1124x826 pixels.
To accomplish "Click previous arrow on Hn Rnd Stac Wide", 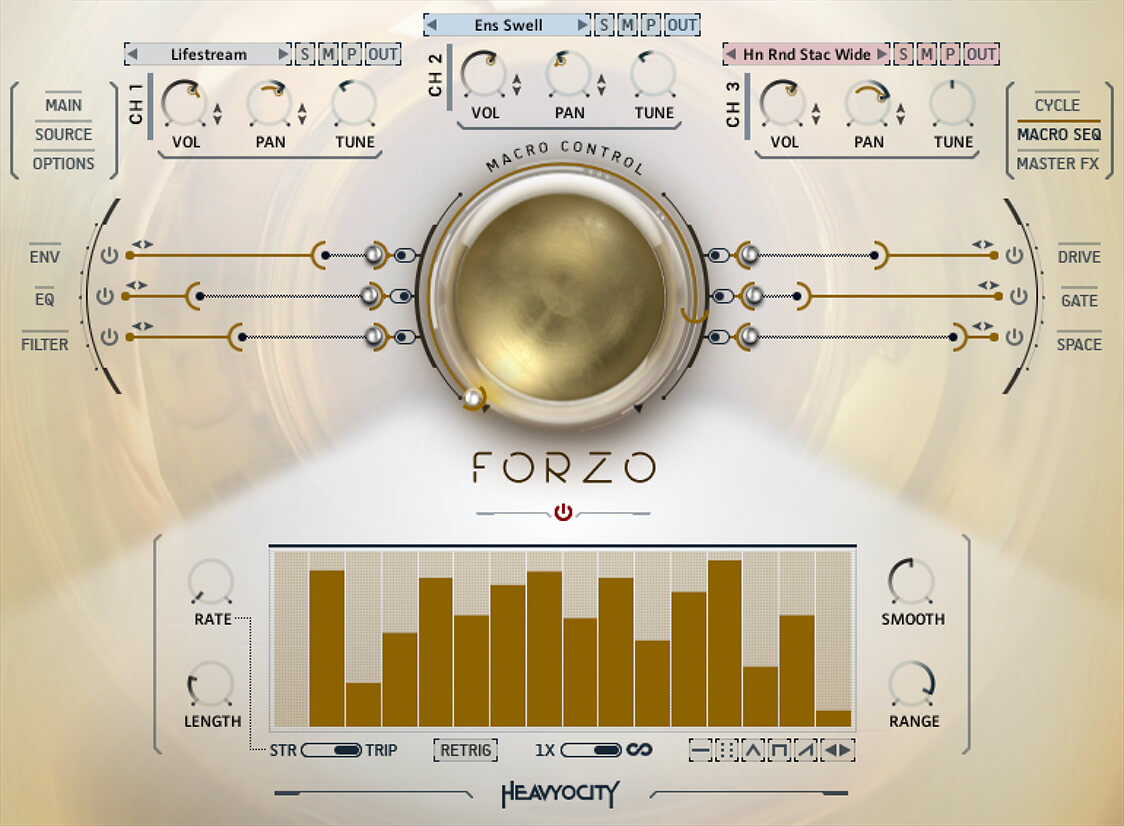I will click(731, 55).
